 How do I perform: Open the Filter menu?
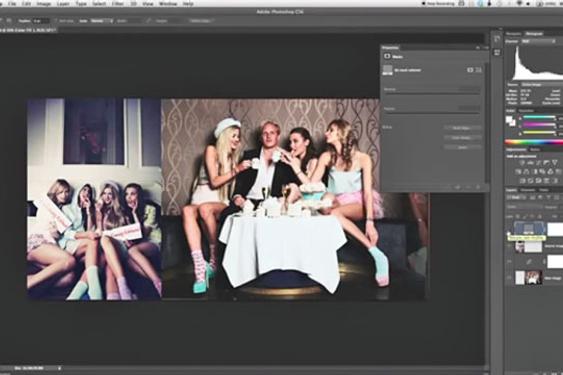tap(117, 4)
